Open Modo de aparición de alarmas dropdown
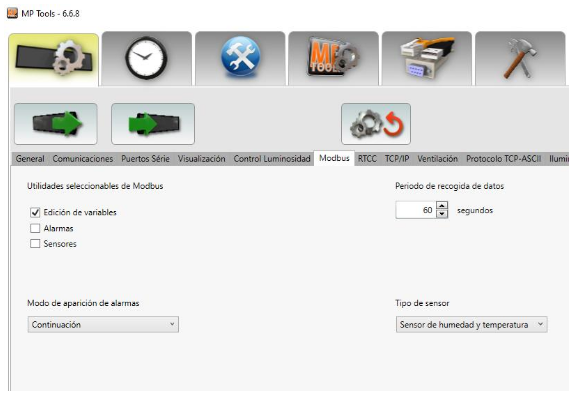 (x=103, y=324)
